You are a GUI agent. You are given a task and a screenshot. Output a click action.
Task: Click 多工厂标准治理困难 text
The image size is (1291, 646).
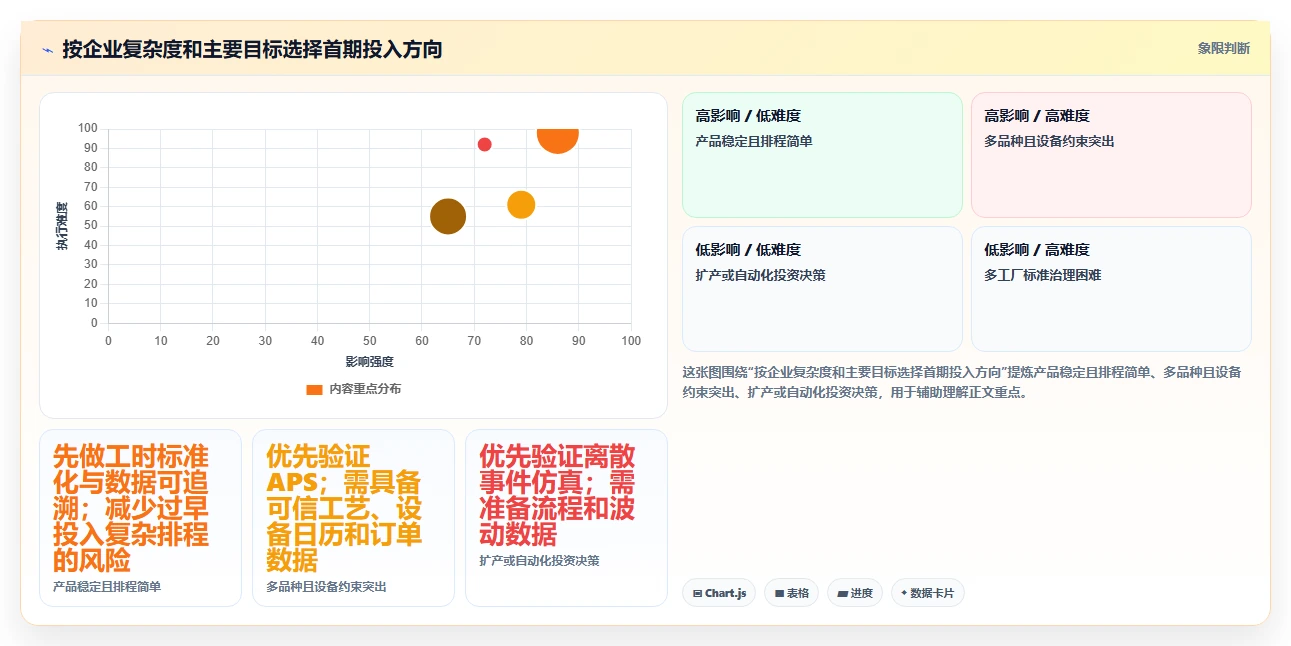(x=1042, y=275)
